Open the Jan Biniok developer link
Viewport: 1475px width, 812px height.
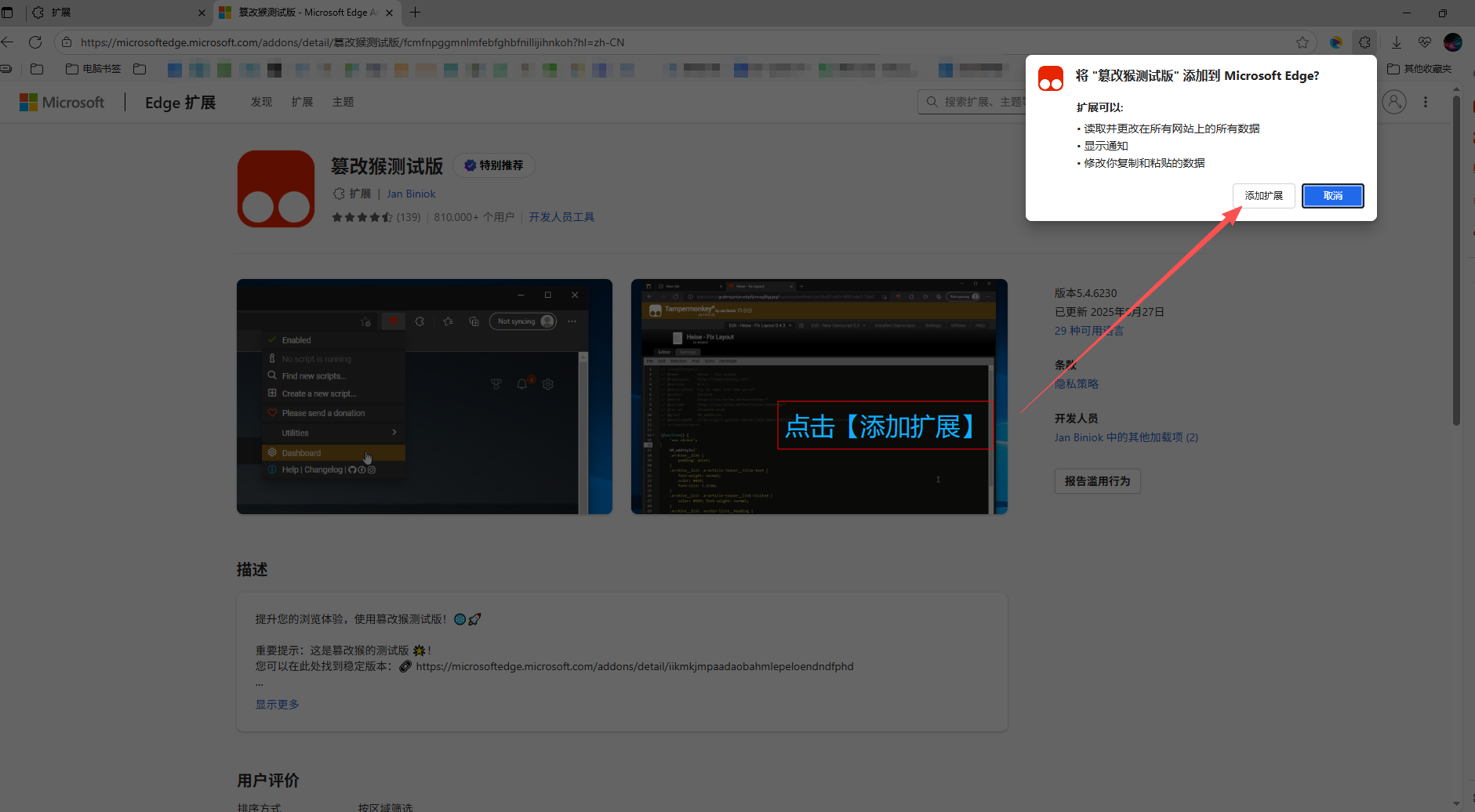411,194
